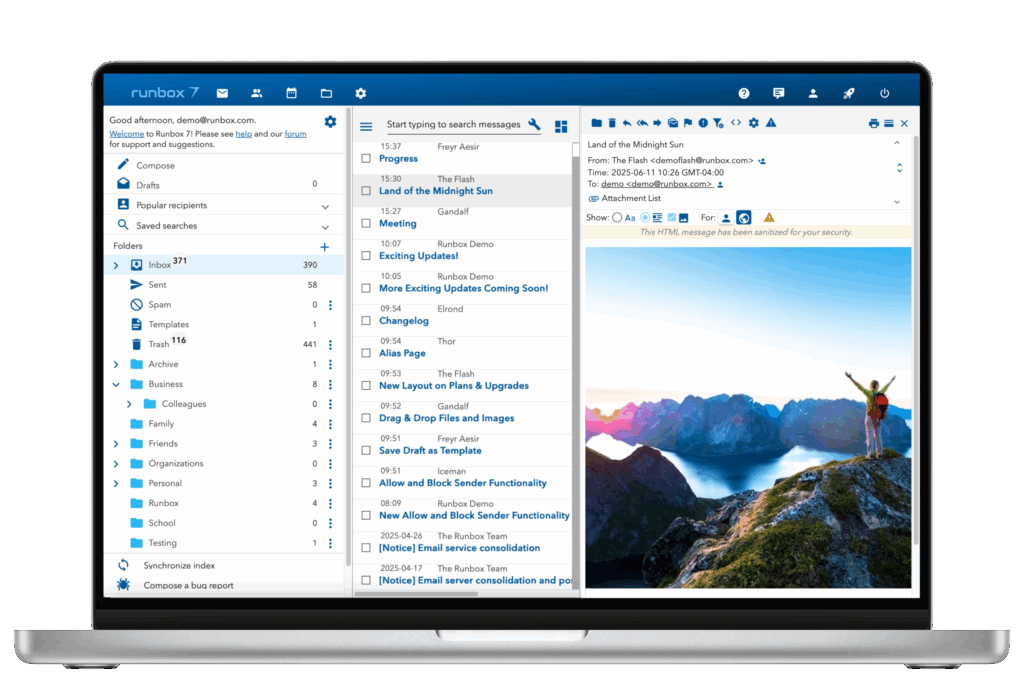Expand the Friends folder
This screenshot has width=1024, height=675.
(x=116, y=444)
